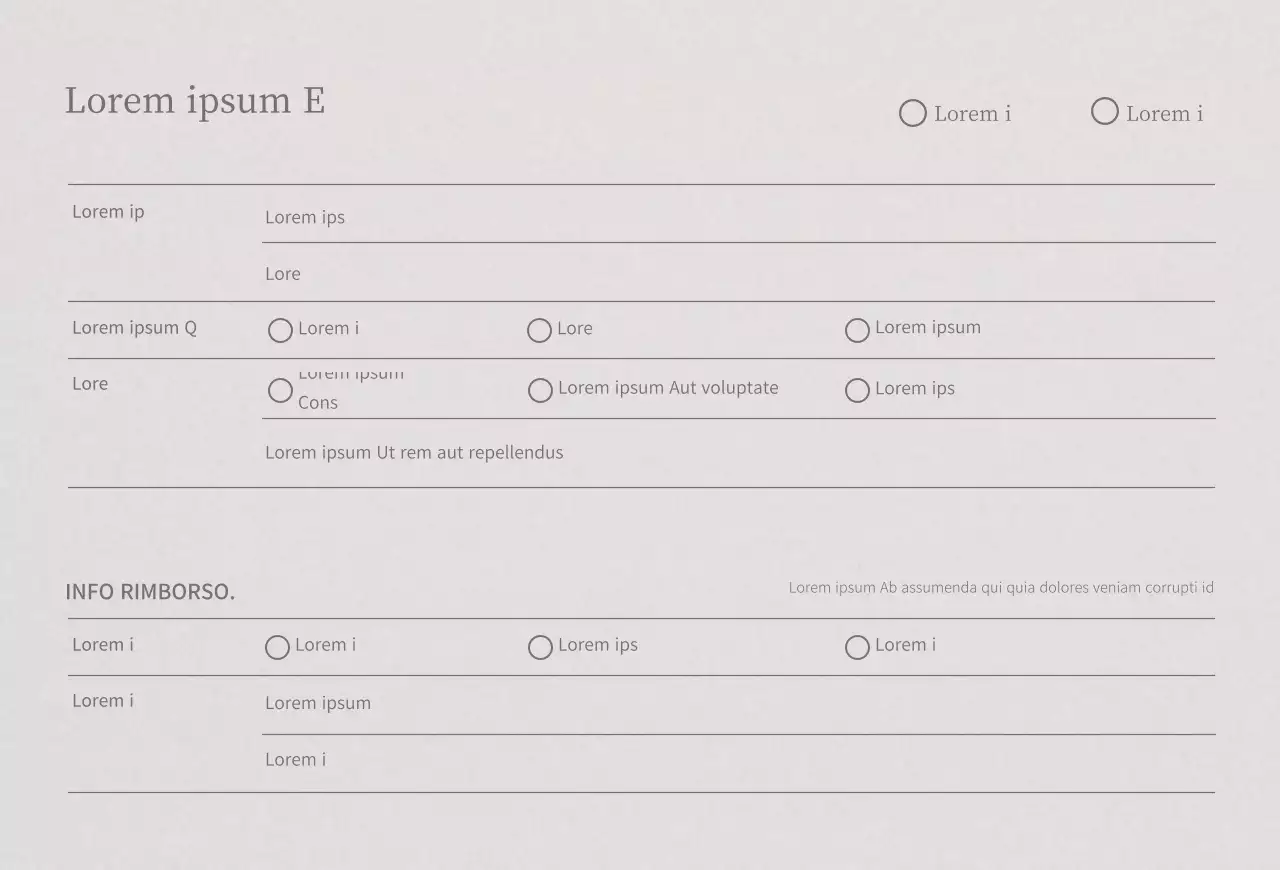Select first "Lorem i" radio under INFO RIMBORSO
Image resolution: width=1280 pixels, height=870 pixels.
(278, 648)
